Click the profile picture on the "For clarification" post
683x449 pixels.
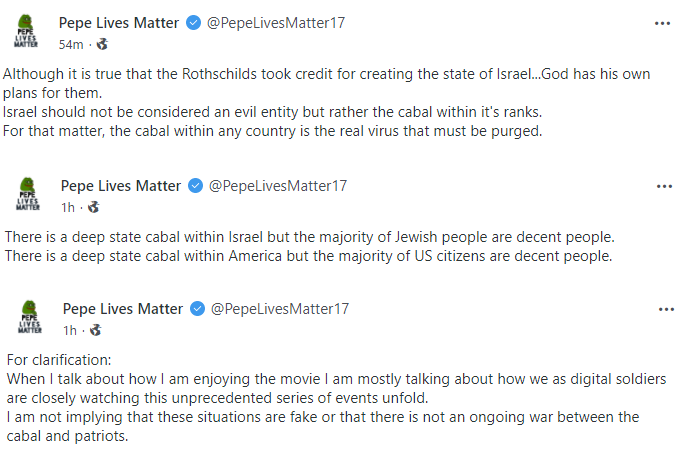[30, 318]
